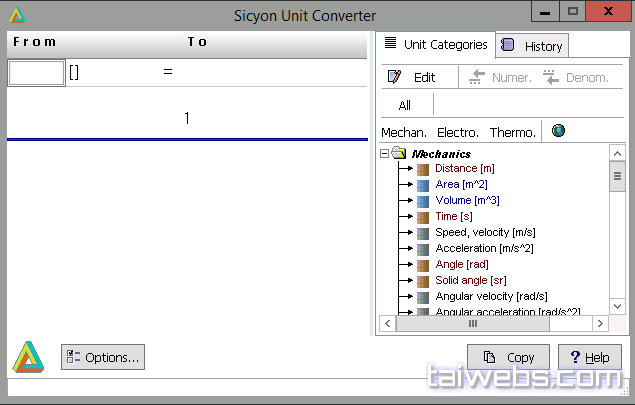The width and height of the screenshot is (635, 405).
Task: Click the globe icon in category bar
Action: click(558, 131)
